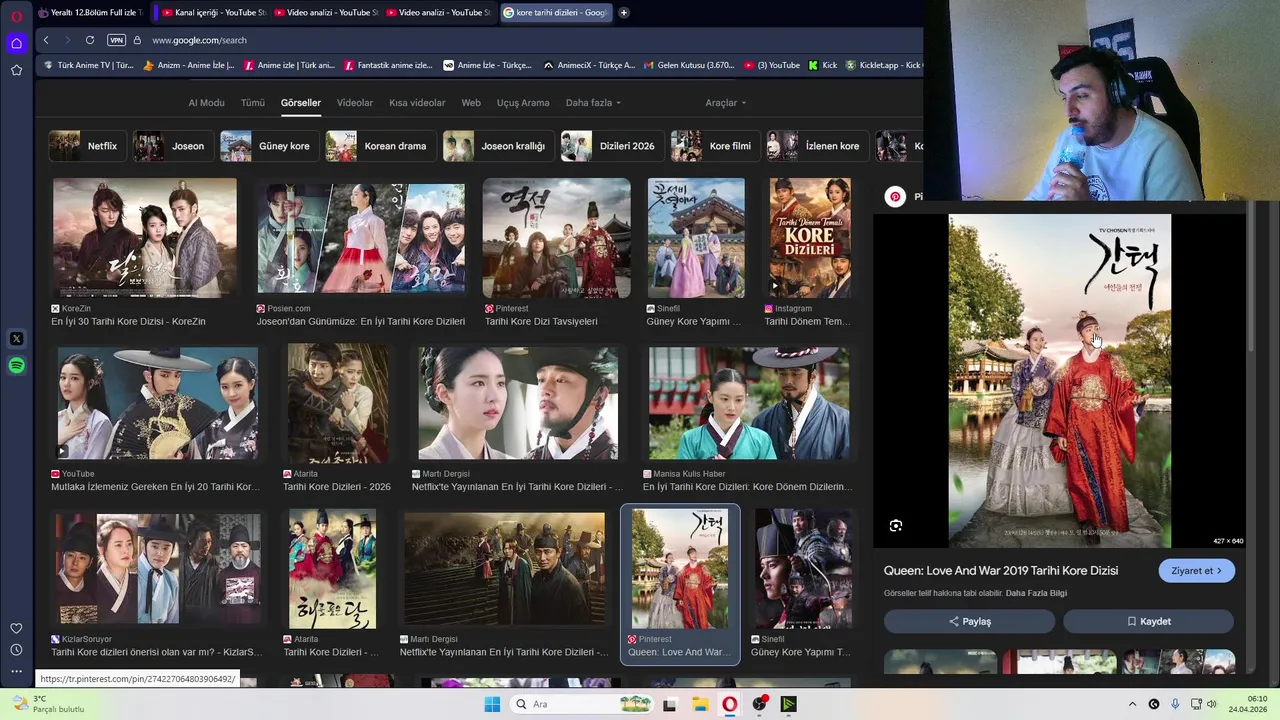Open the Araçlar tools dropdown
The image size is (1280, 720).
726,103
